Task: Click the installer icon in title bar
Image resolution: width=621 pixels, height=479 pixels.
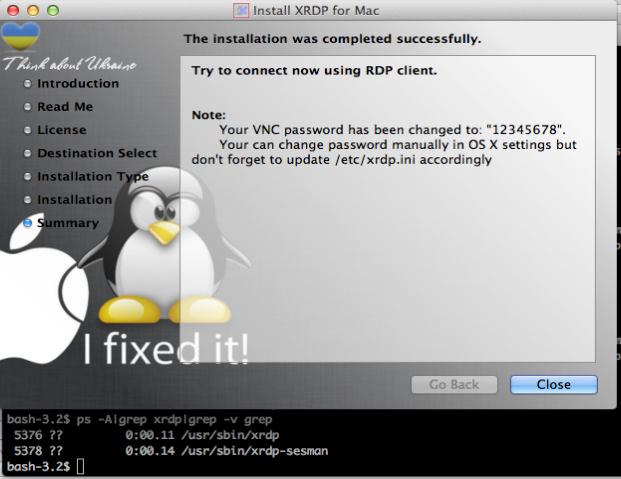Action: point(241,10)
